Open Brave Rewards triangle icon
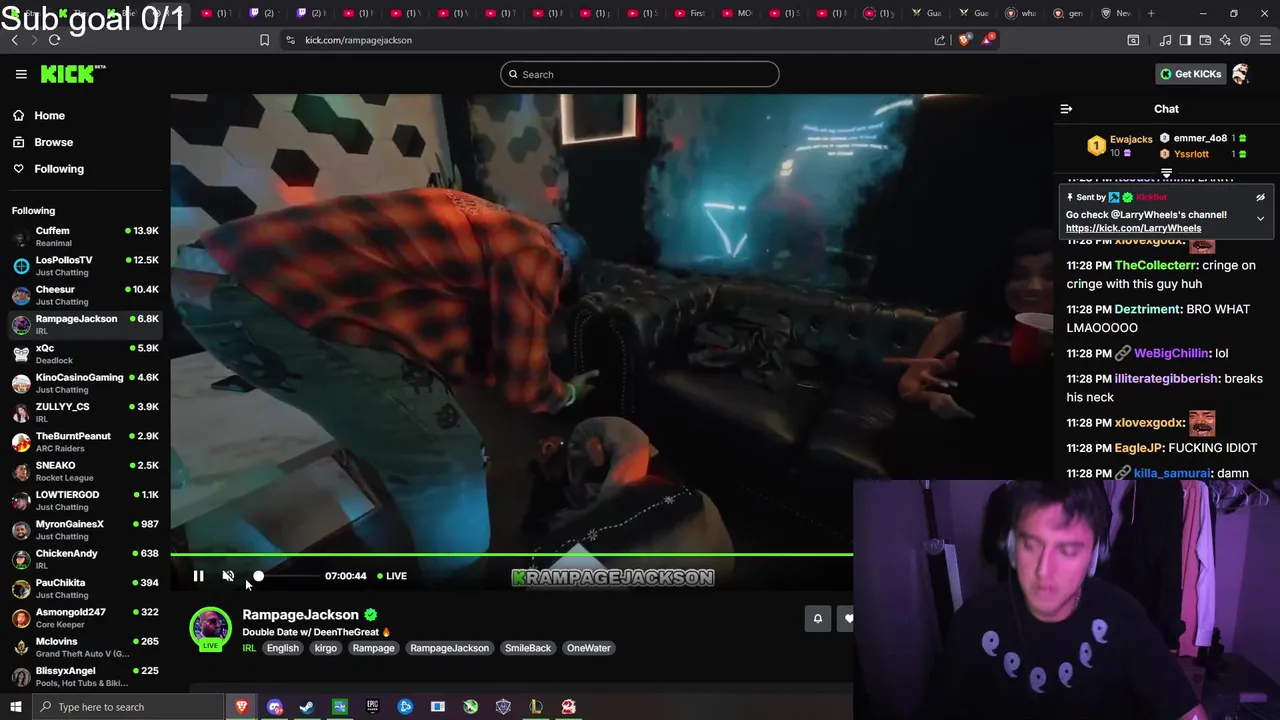1280x720 pixels. tap(988, 40)
